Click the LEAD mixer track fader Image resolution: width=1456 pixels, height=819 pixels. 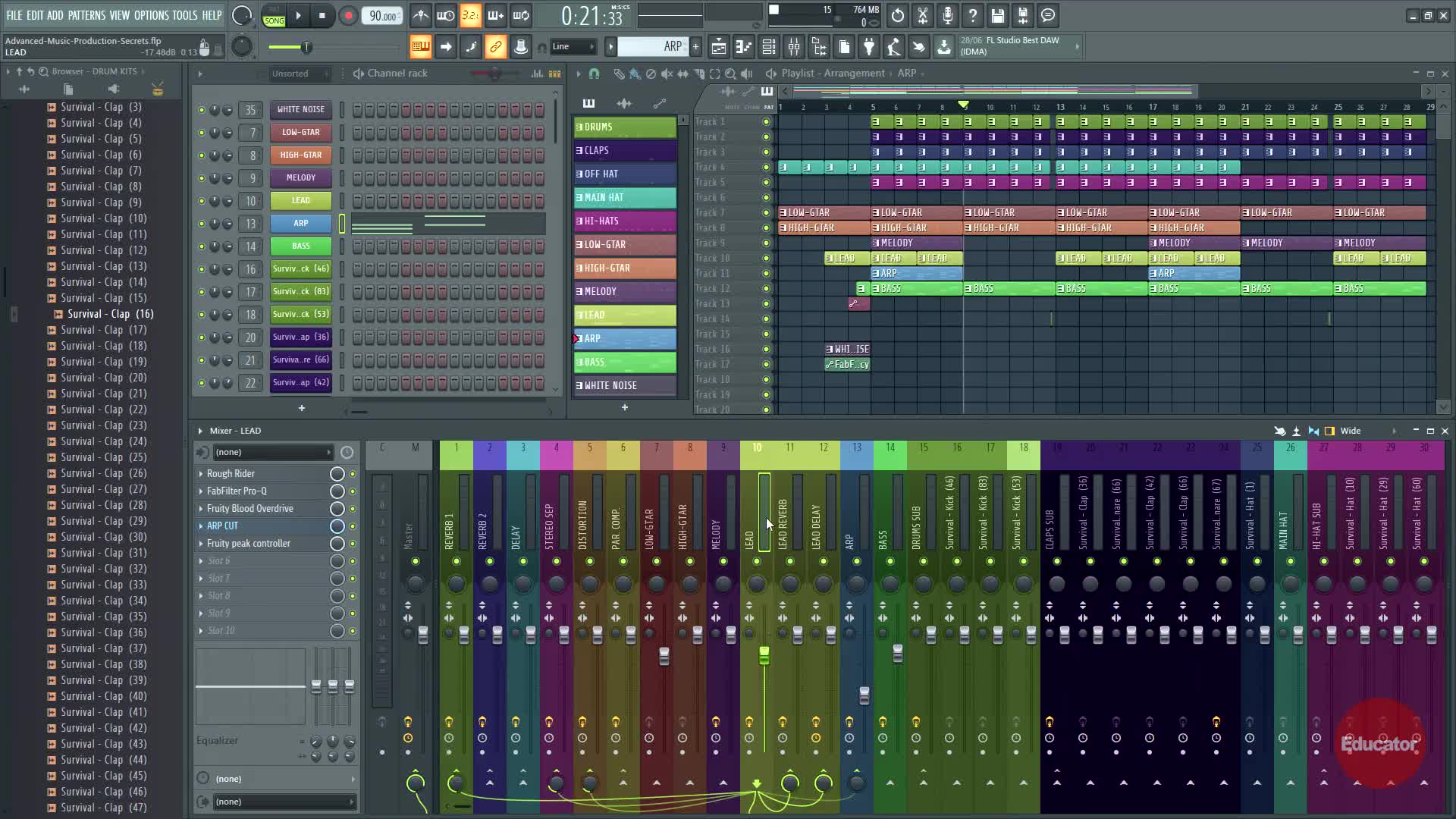764,655
